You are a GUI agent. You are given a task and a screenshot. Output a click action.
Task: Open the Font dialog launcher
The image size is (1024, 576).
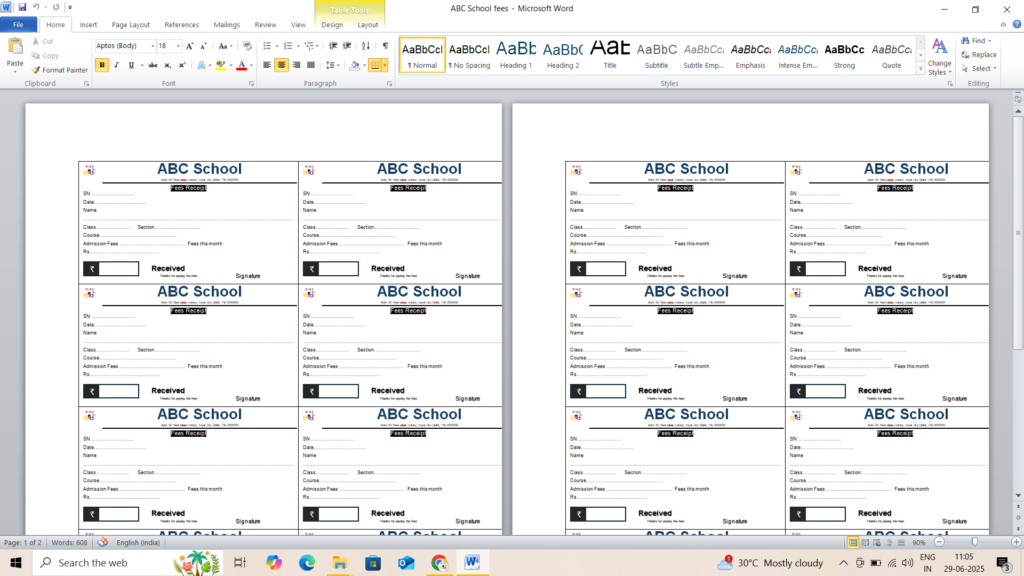[251, 84]
